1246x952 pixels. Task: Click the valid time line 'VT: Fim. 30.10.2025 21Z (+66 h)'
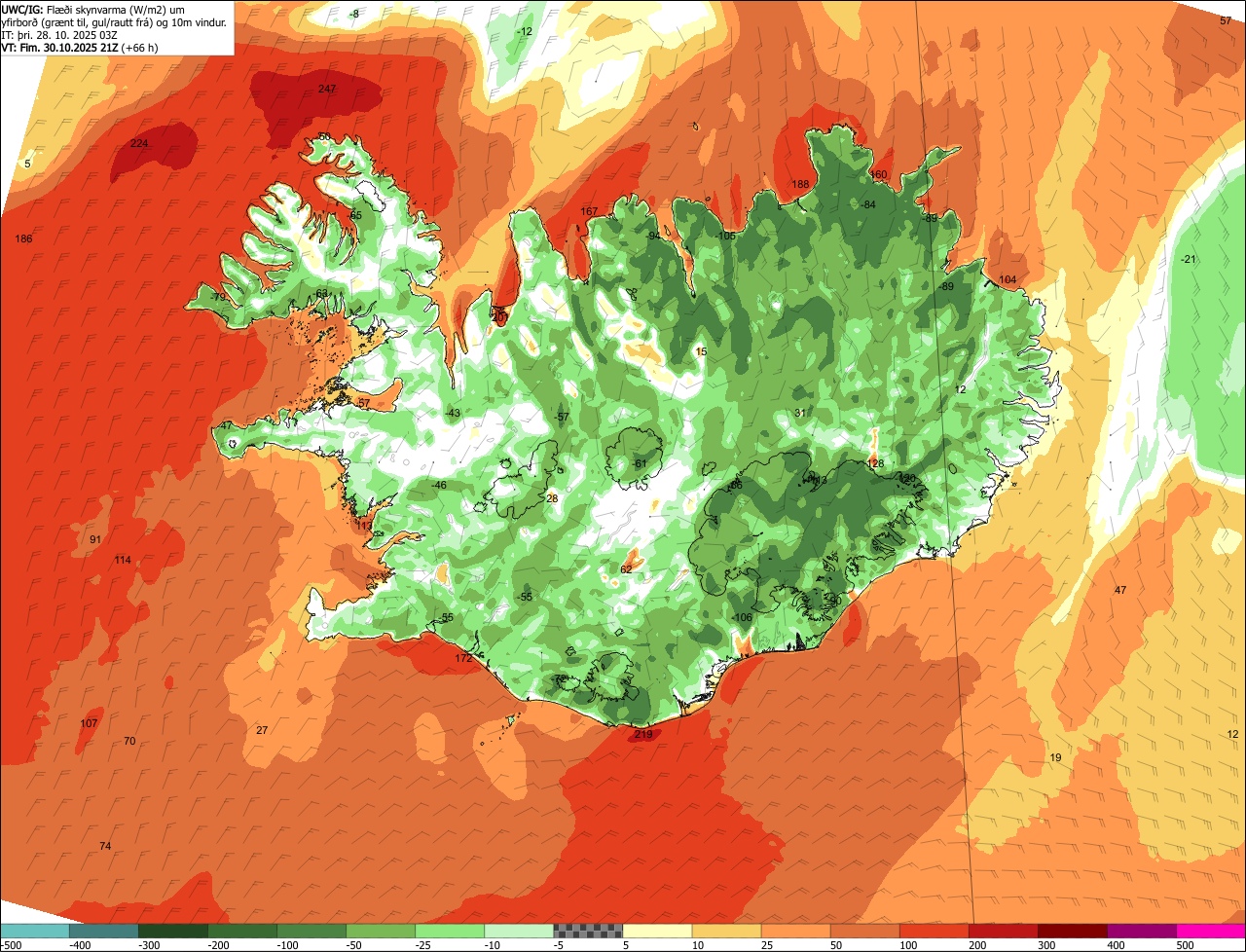coord(80,47)
